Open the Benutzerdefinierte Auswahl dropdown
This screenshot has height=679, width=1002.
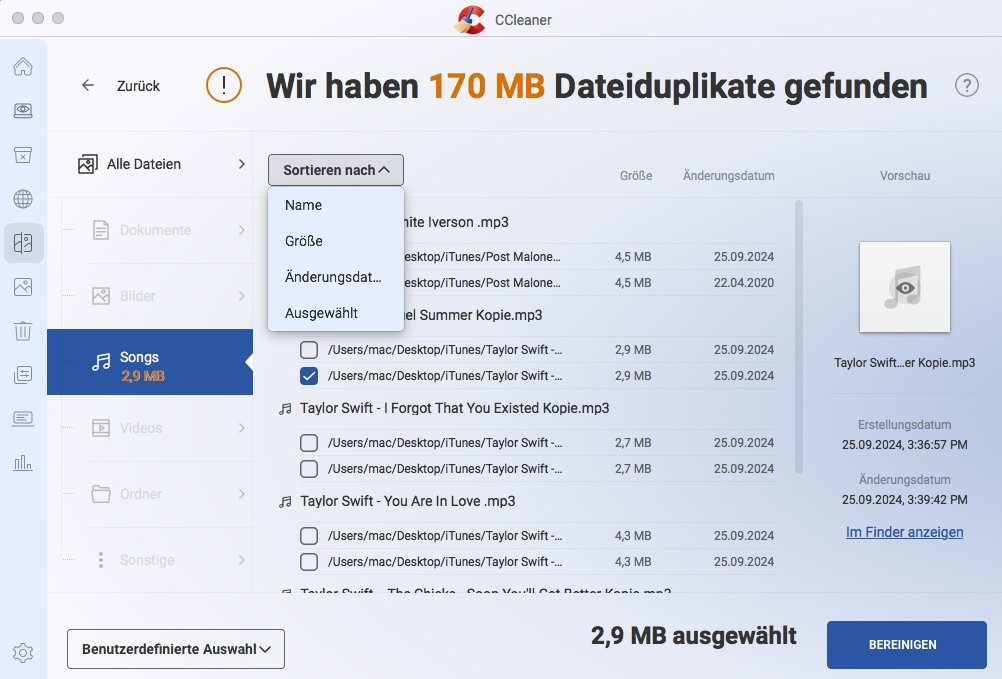coord(176,649)
